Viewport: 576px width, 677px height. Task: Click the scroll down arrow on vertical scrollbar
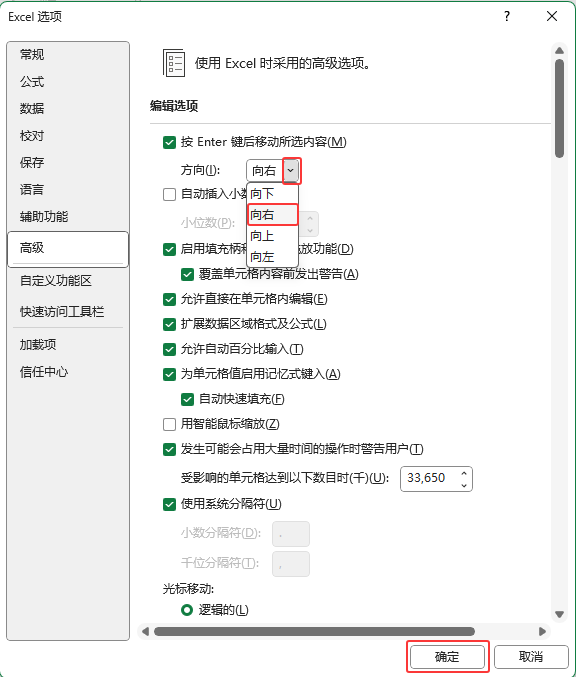[x=560, y=614]
